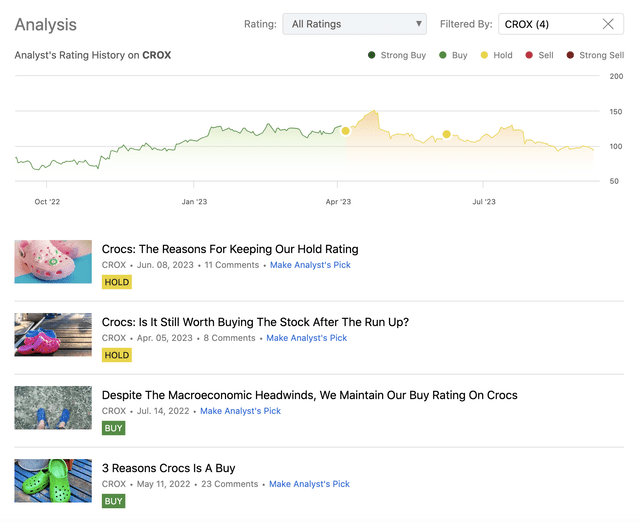Screen dimensions: 640x522
Task: Open blue Crocs on grass thumbnail
Action: point(53,407)
